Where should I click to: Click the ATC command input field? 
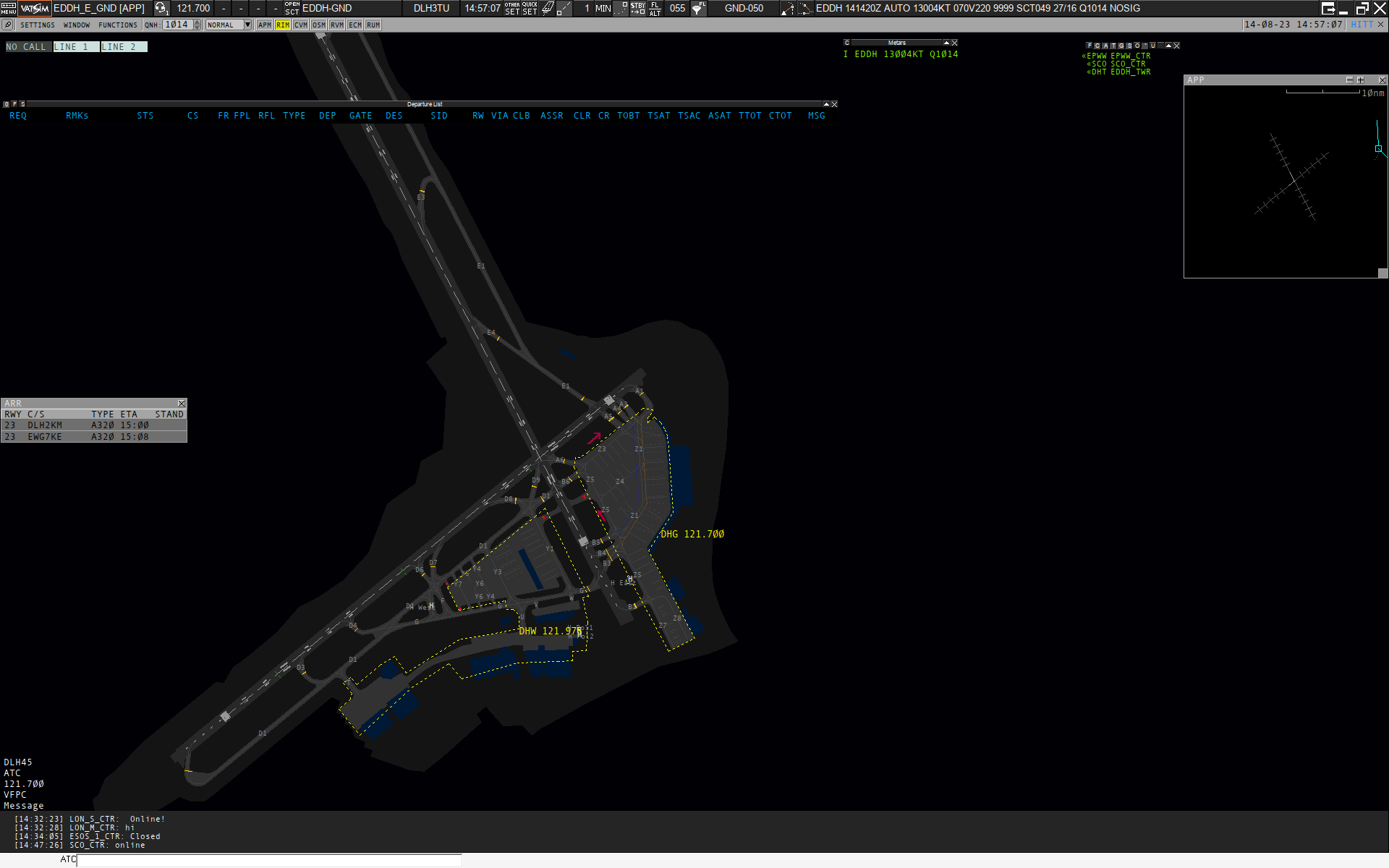(269, 860)
